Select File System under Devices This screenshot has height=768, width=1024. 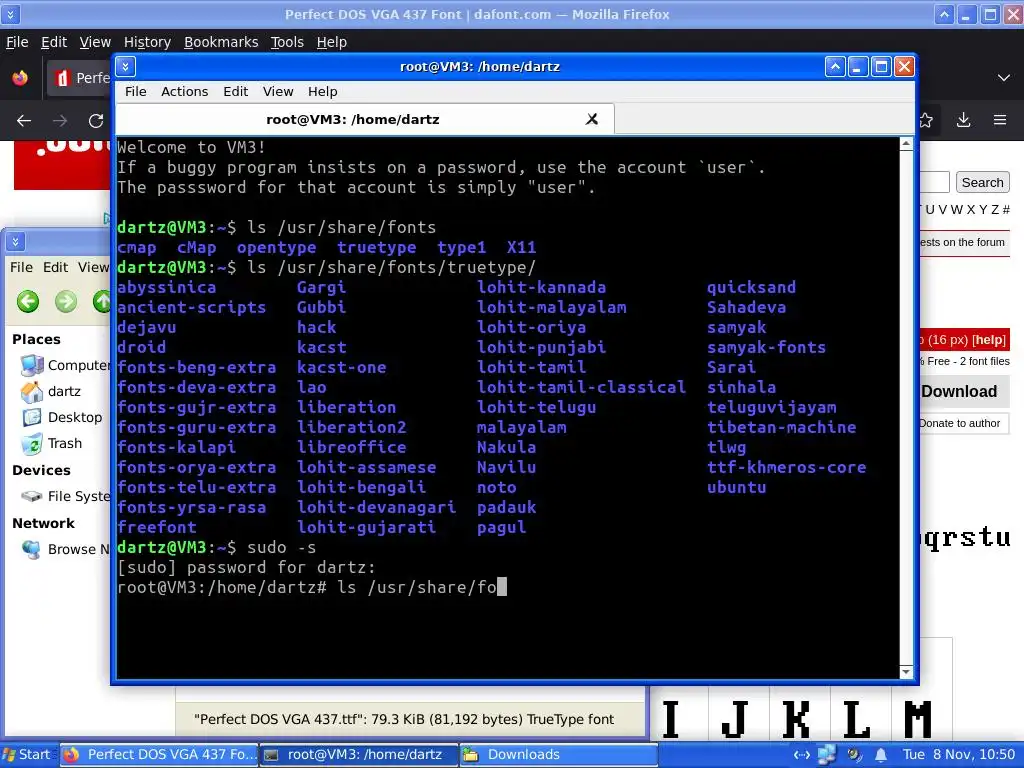[x=65, y=496]
